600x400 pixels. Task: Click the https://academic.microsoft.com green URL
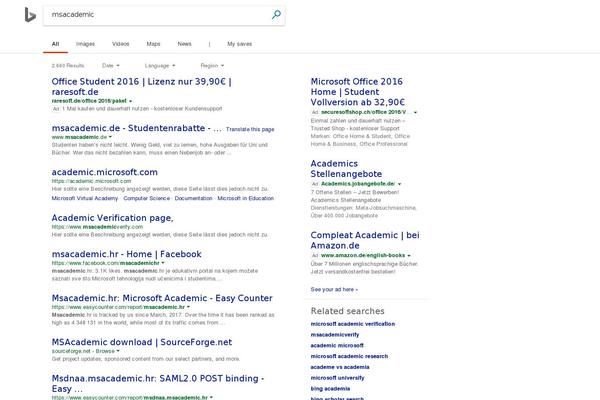[x=91, y=181]
